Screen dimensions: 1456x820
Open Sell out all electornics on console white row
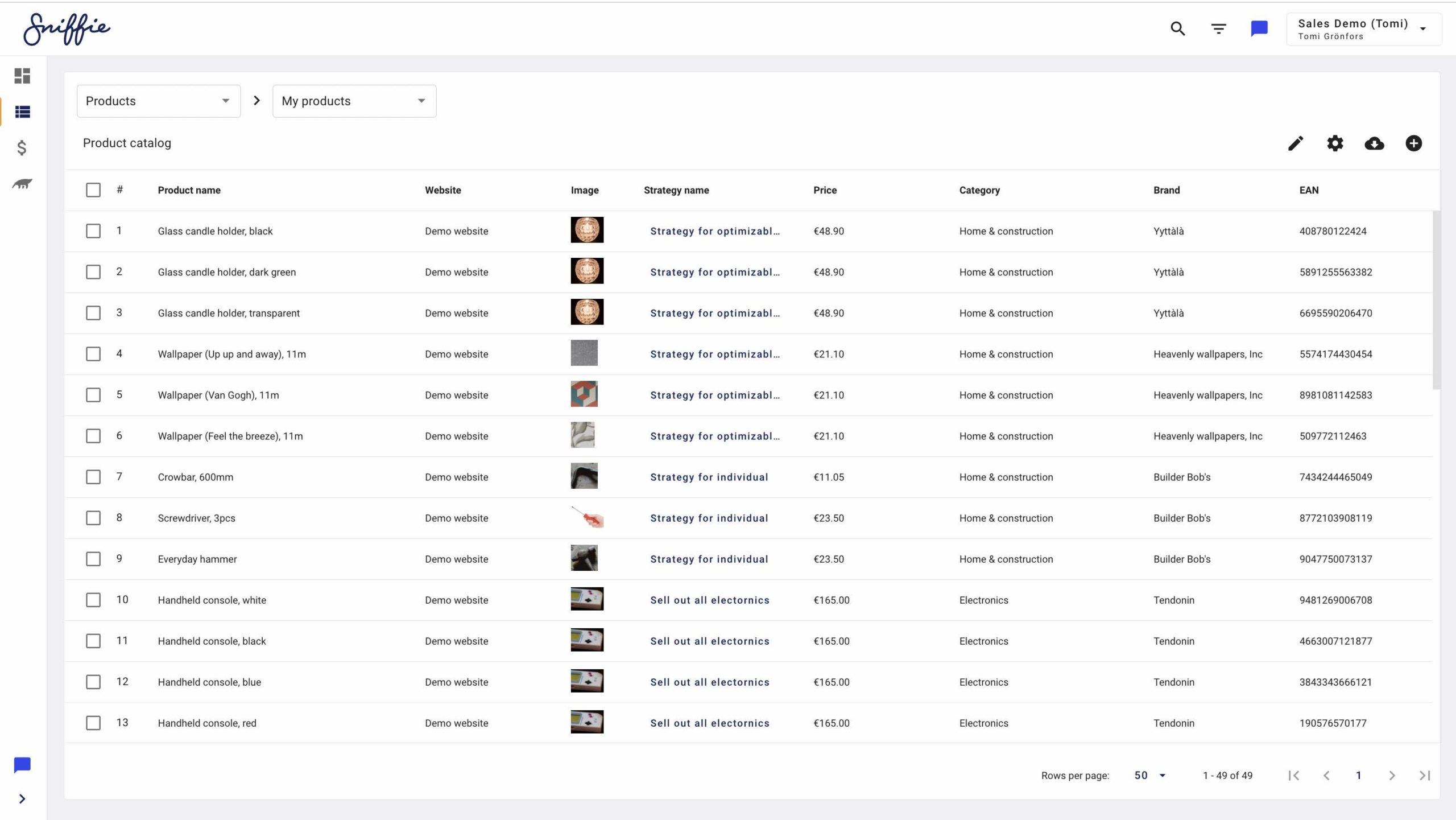point(710,600)
